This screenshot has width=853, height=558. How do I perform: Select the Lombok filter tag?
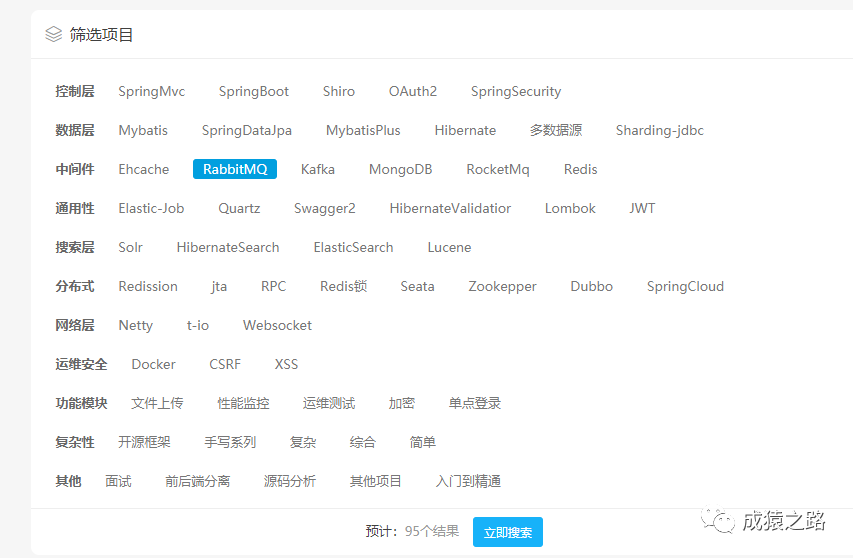coord(570,208)
